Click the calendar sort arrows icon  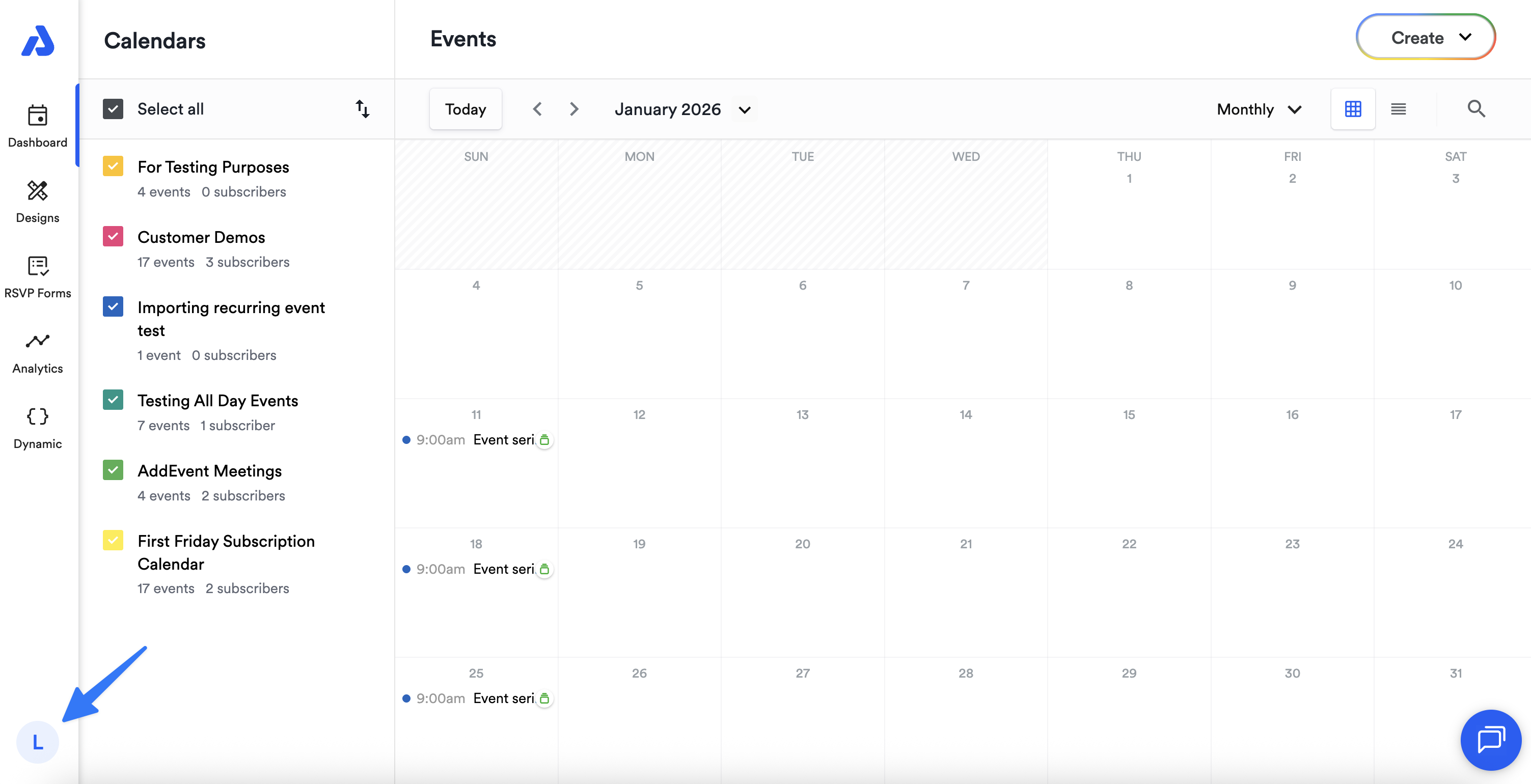(363, 109)
